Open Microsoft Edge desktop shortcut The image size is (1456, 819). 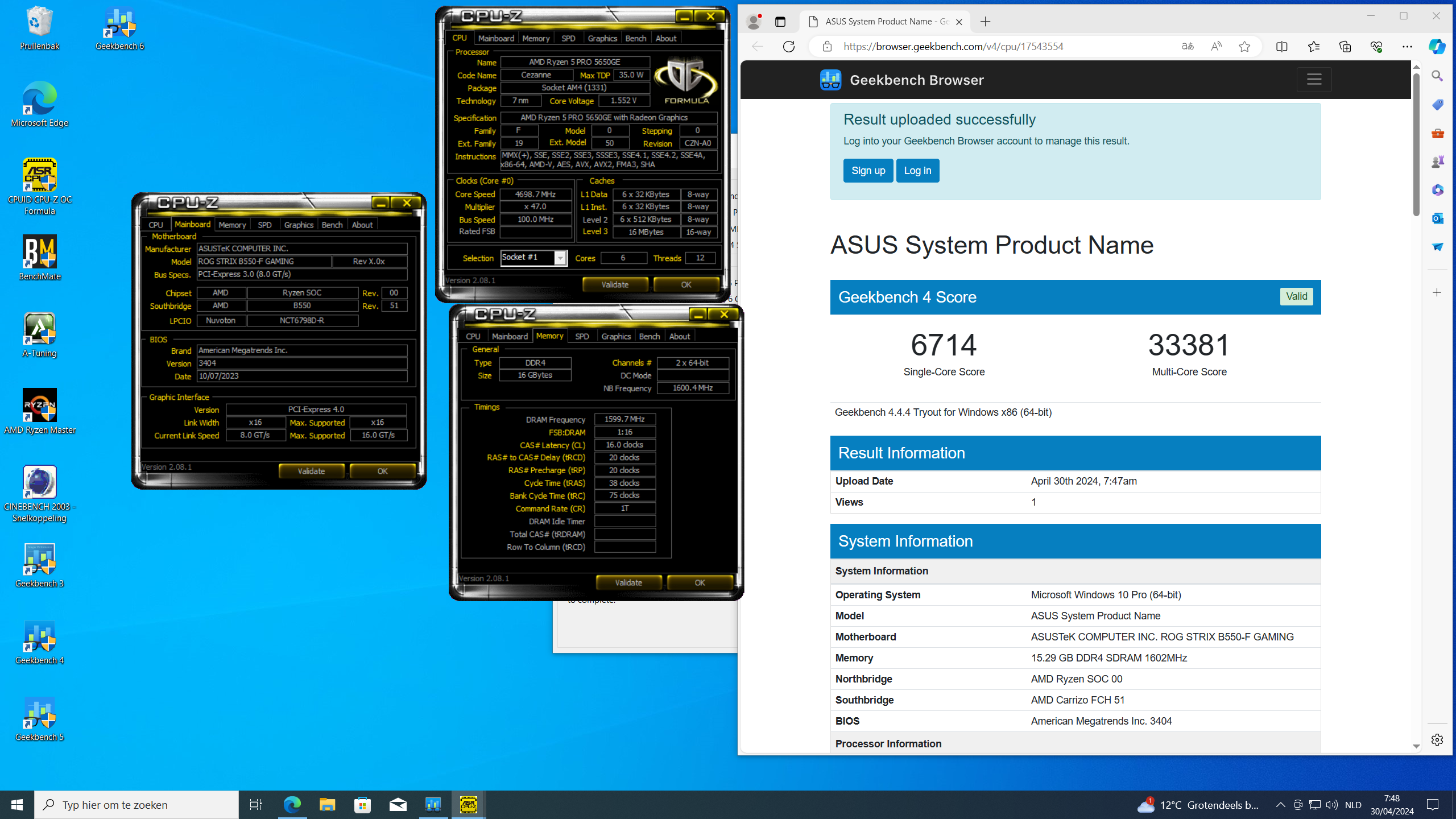point(39,105)
